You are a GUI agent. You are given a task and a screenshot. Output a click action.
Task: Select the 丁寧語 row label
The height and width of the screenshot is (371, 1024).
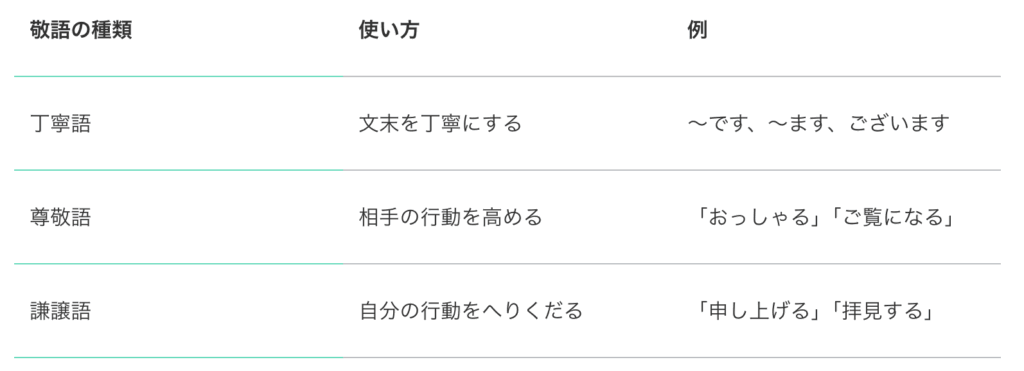pos(61,123)
